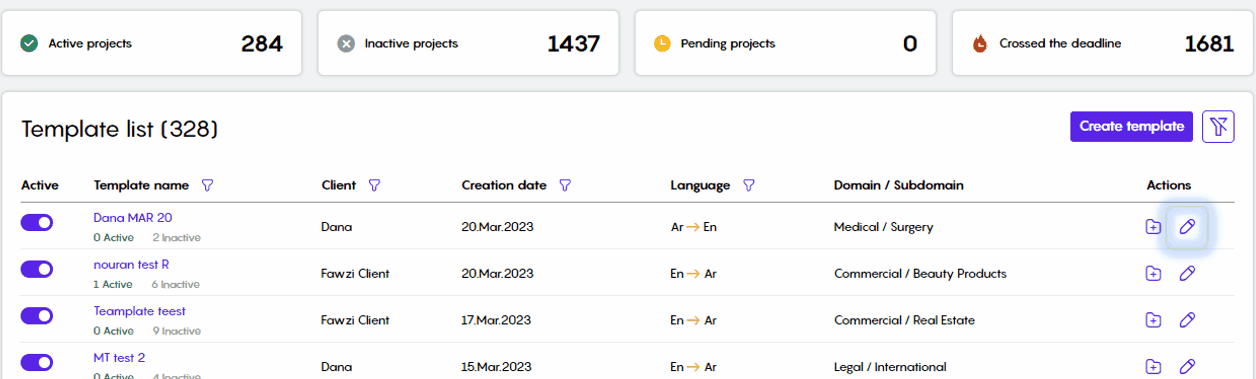This screenshot has height=379, width=1256.
Task: Create a project from Dana MAR 20 template
Action: (1153, 227)
